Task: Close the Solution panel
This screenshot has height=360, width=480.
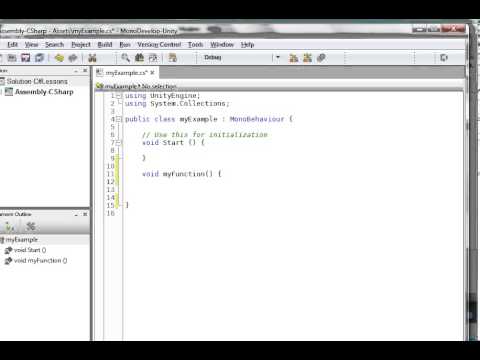Action: 85,71
